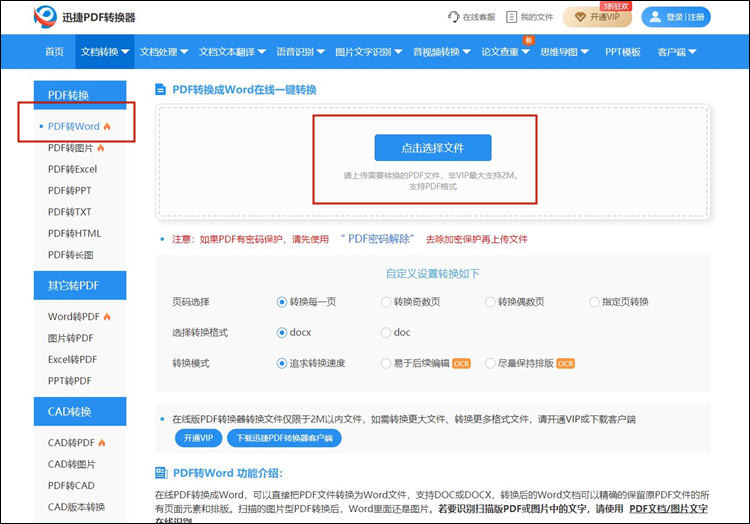Click the 迅捷PDF转换器 logo icon

pos(45,17)
